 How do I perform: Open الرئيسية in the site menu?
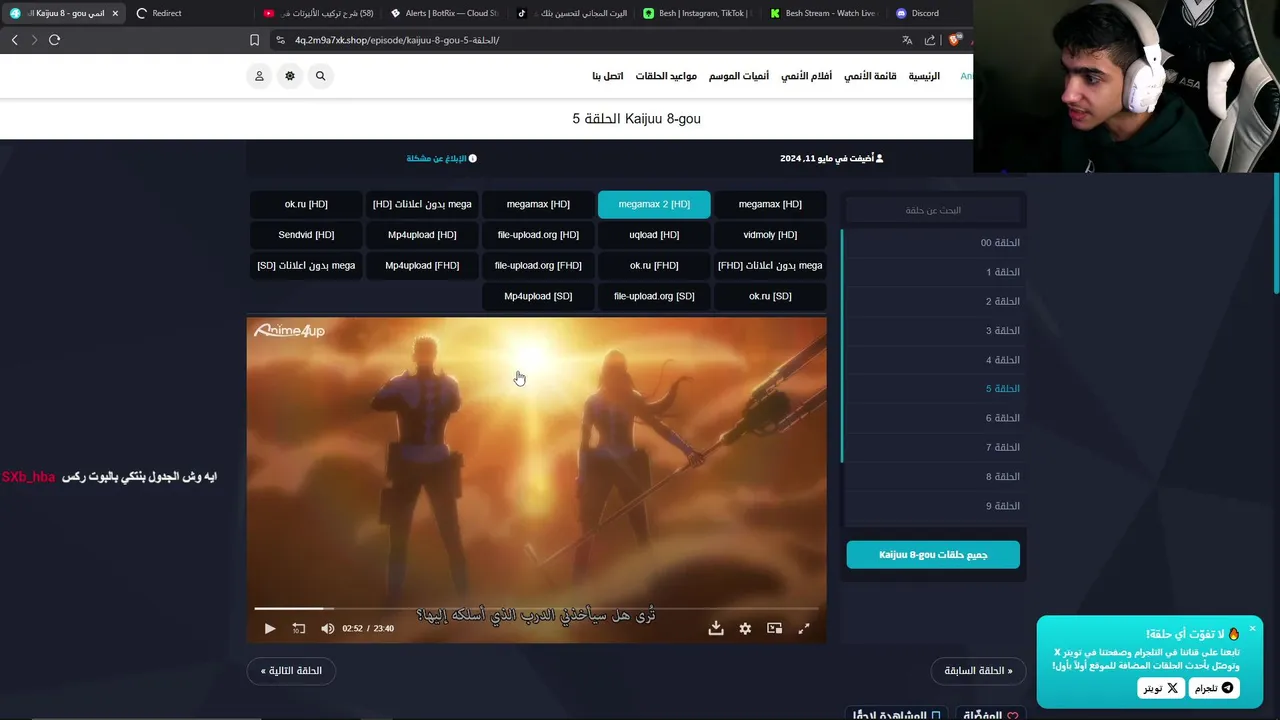coord(924,76)
